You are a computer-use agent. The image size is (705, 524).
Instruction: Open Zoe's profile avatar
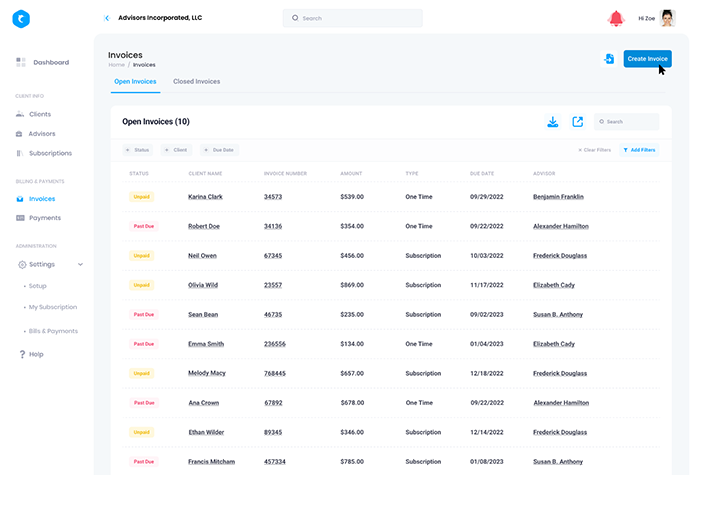pyautogui.click(x=668, y=18)
